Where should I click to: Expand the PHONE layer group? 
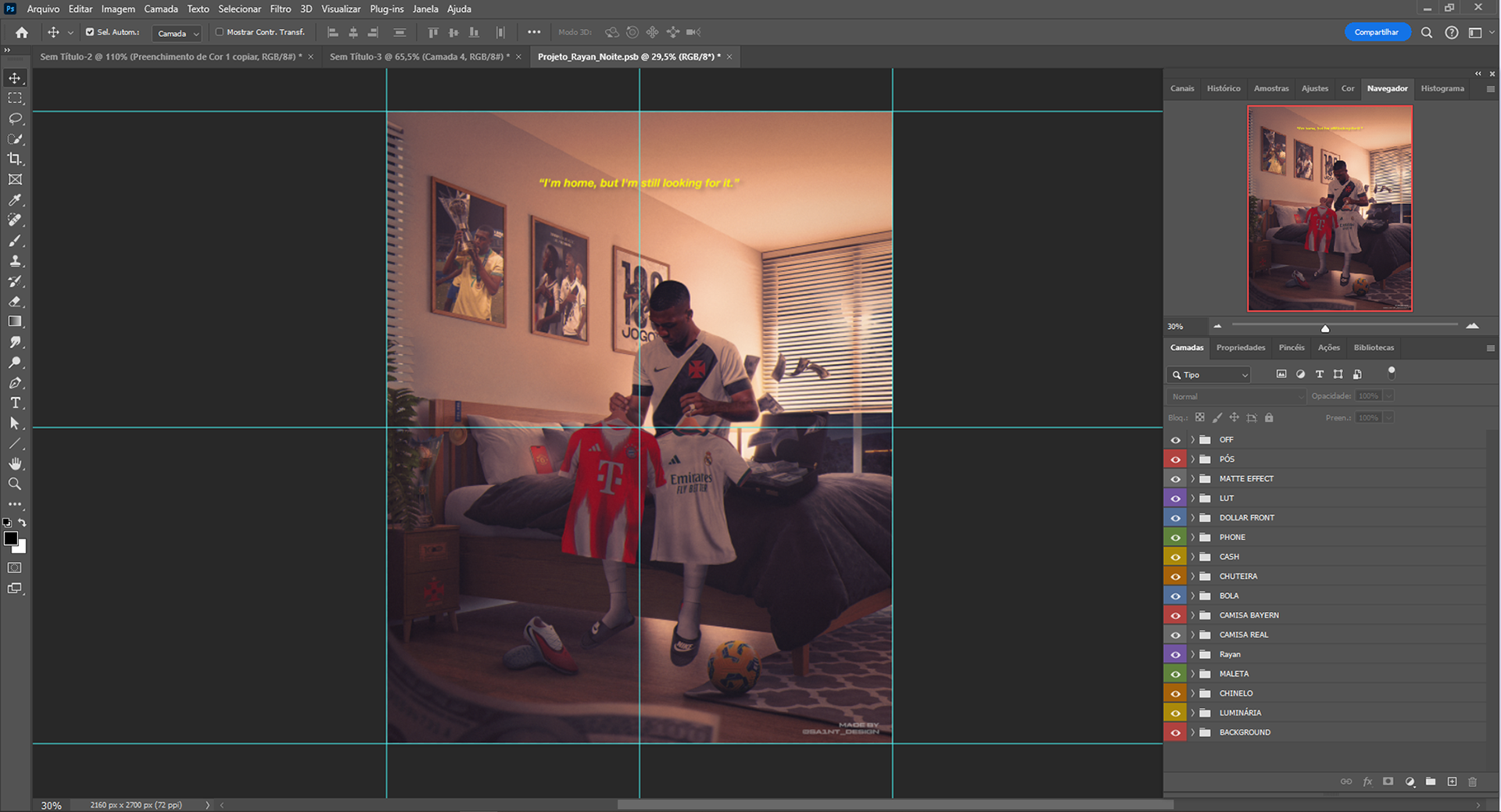tap(1192, 537)
